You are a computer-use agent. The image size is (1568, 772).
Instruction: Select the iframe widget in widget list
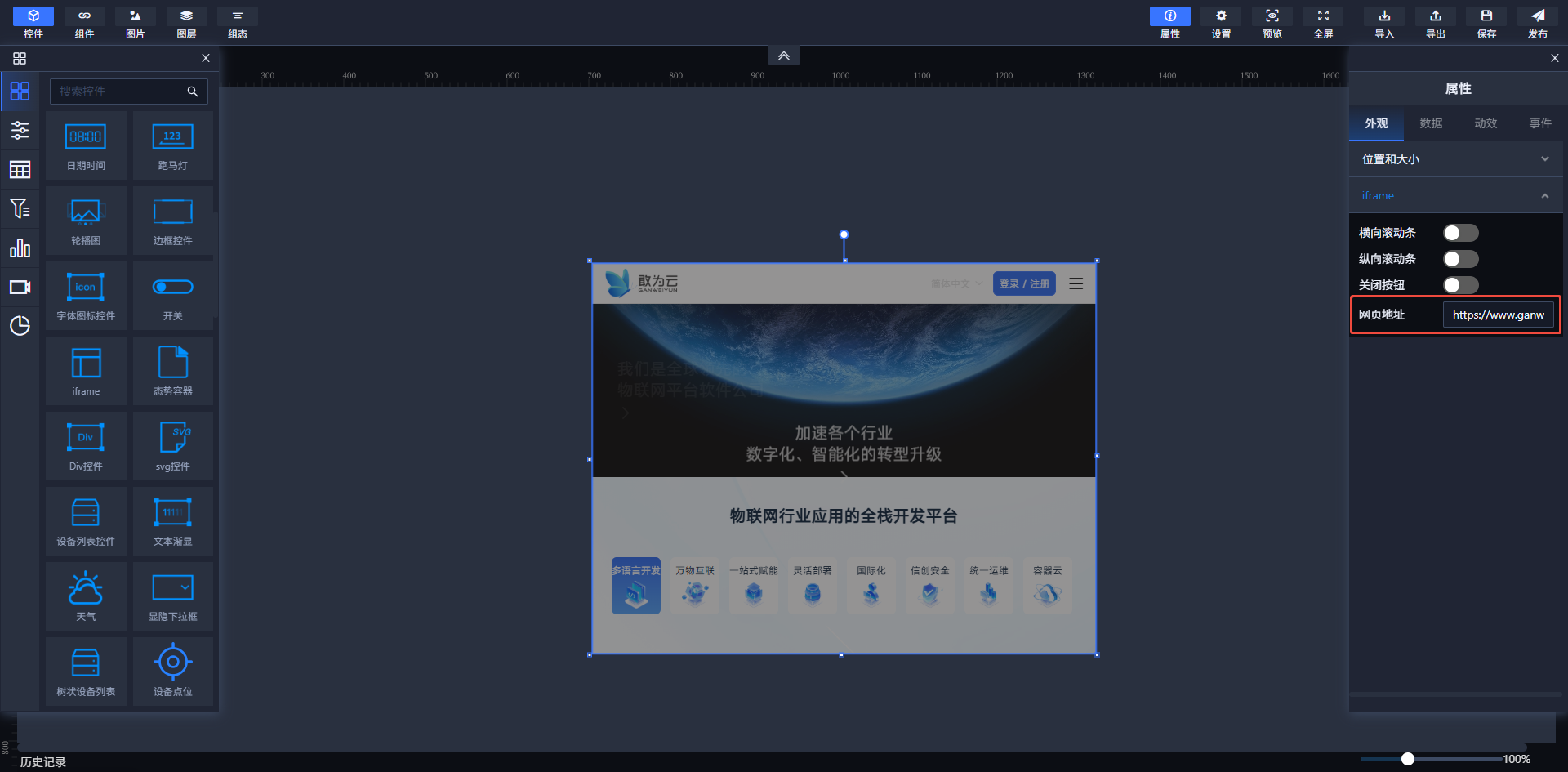click(86, 371)
